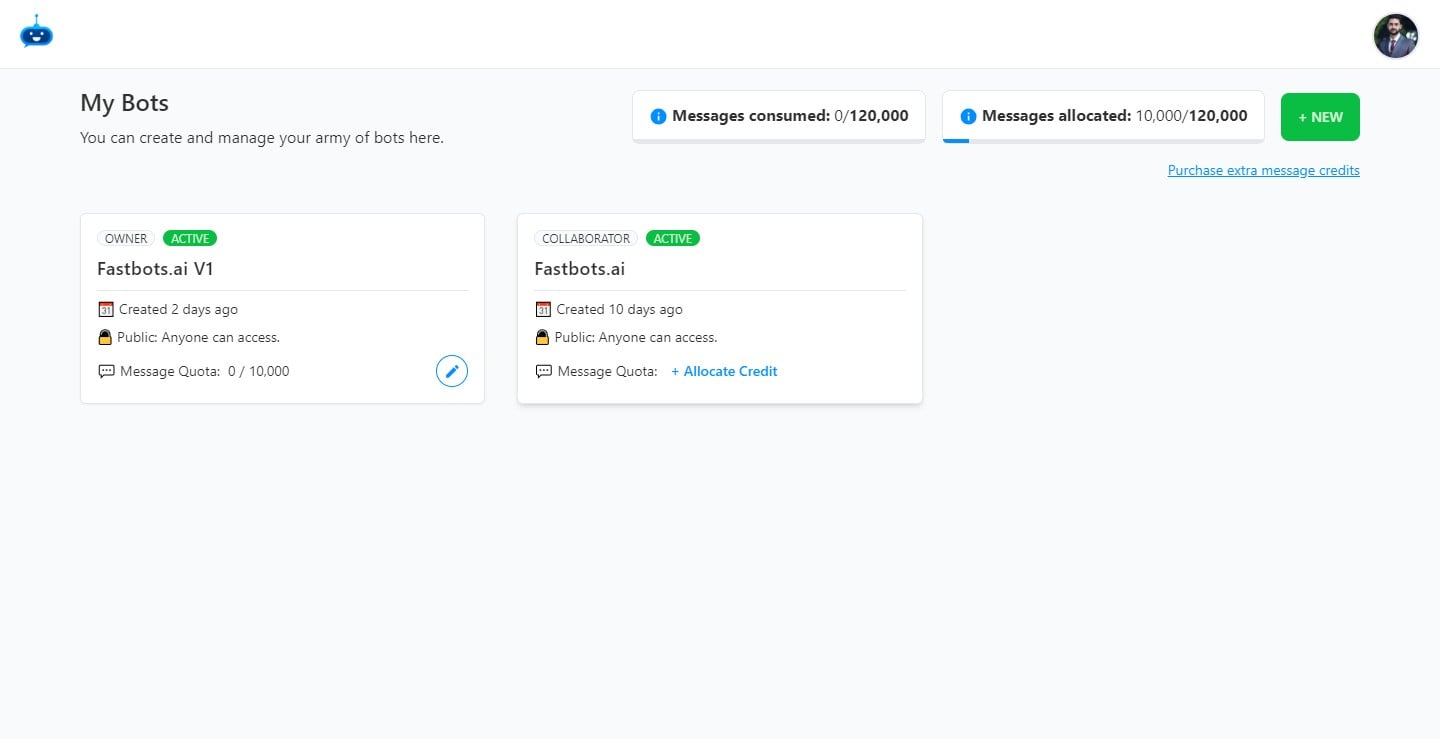Open the Fastbots.ai V1 bot title
The height and width of the screenshot is (739, 1440).
point(155,268)
